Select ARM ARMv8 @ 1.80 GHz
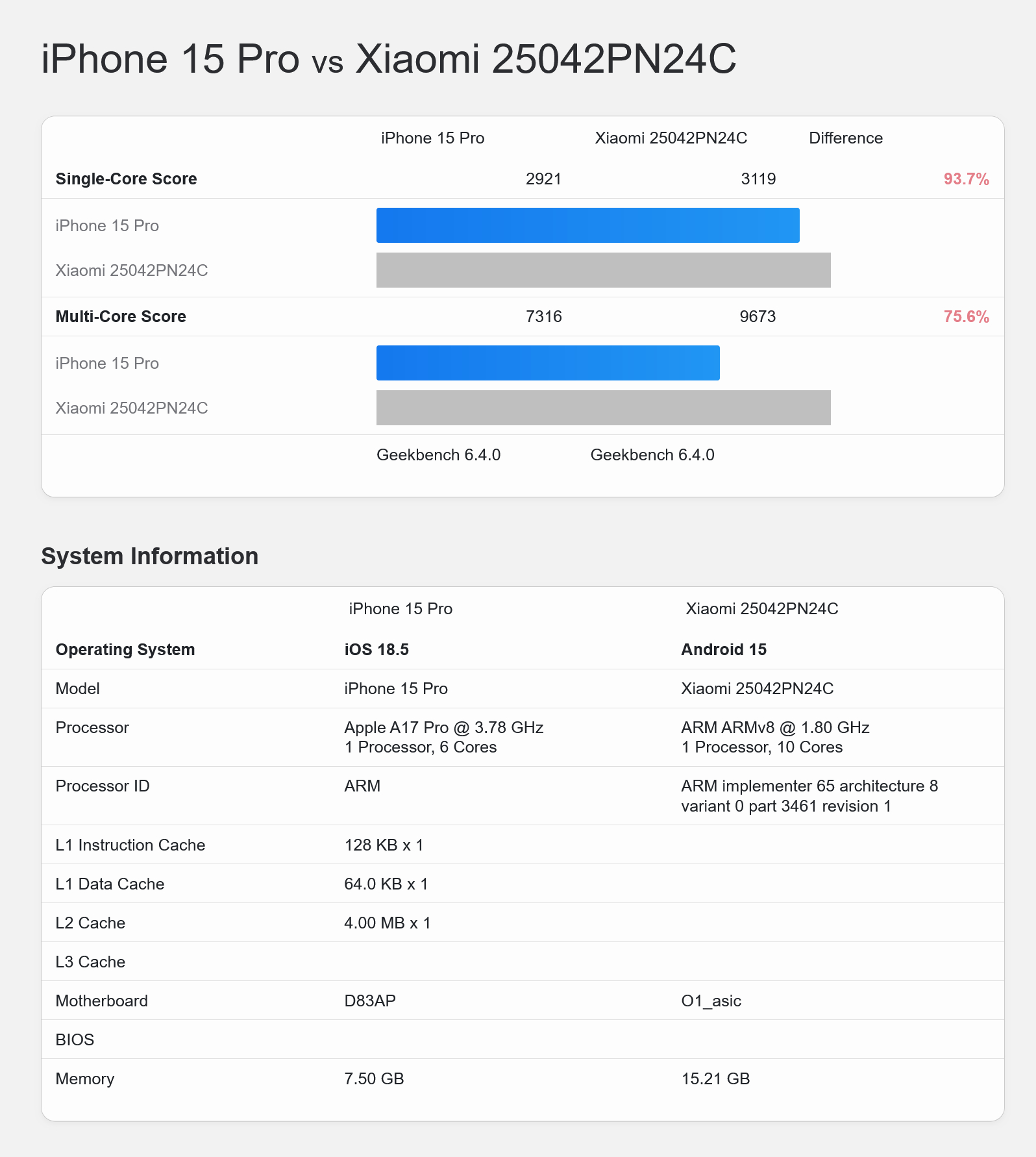1036x1157 pixels. (775, 728)
